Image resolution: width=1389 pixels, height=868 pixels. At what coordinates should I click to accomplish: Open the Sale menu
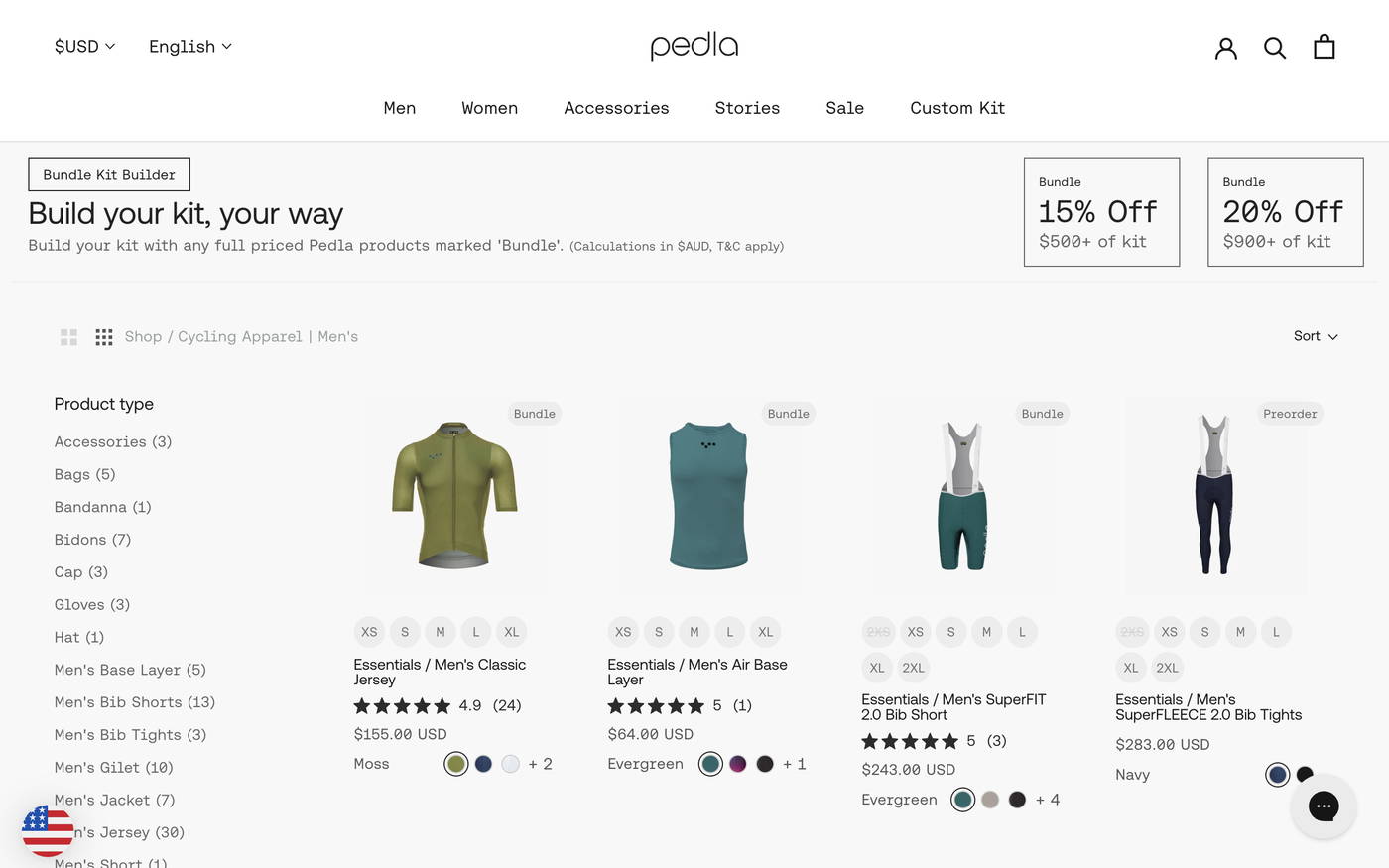point(844,108)
